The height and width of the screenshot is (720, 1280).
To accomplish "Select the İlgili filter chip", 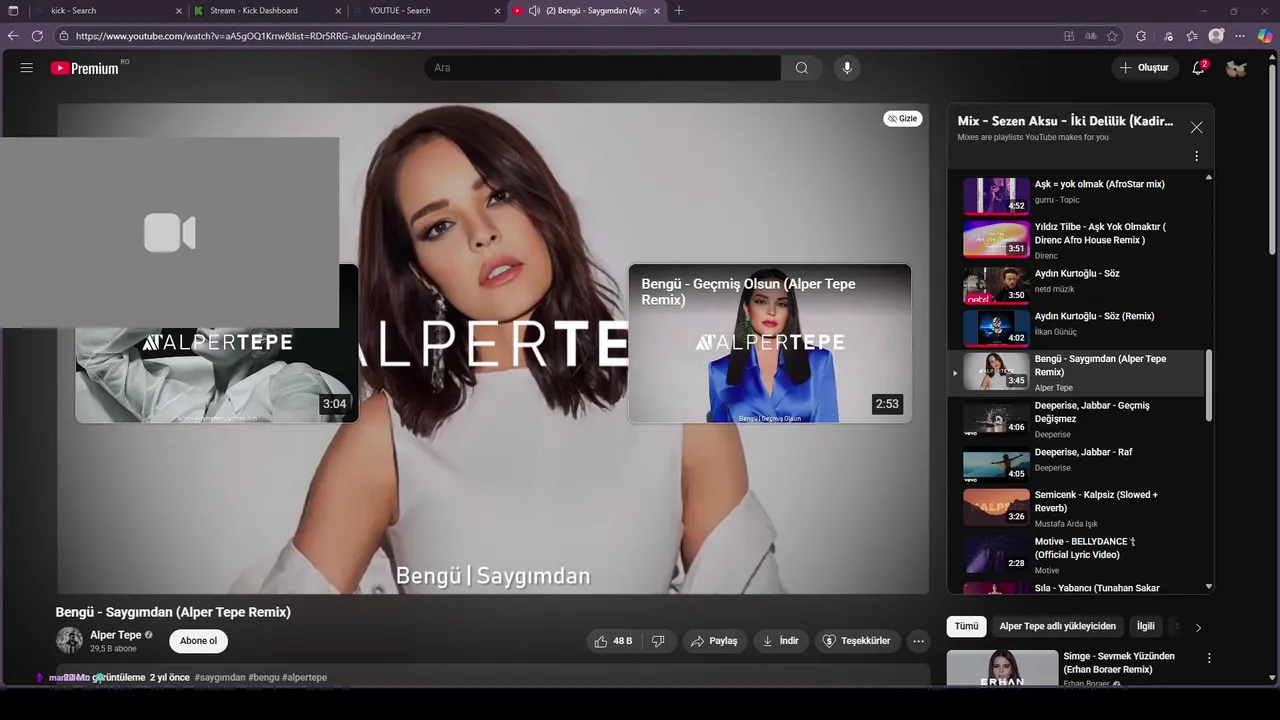I will tap(1145, 626).
